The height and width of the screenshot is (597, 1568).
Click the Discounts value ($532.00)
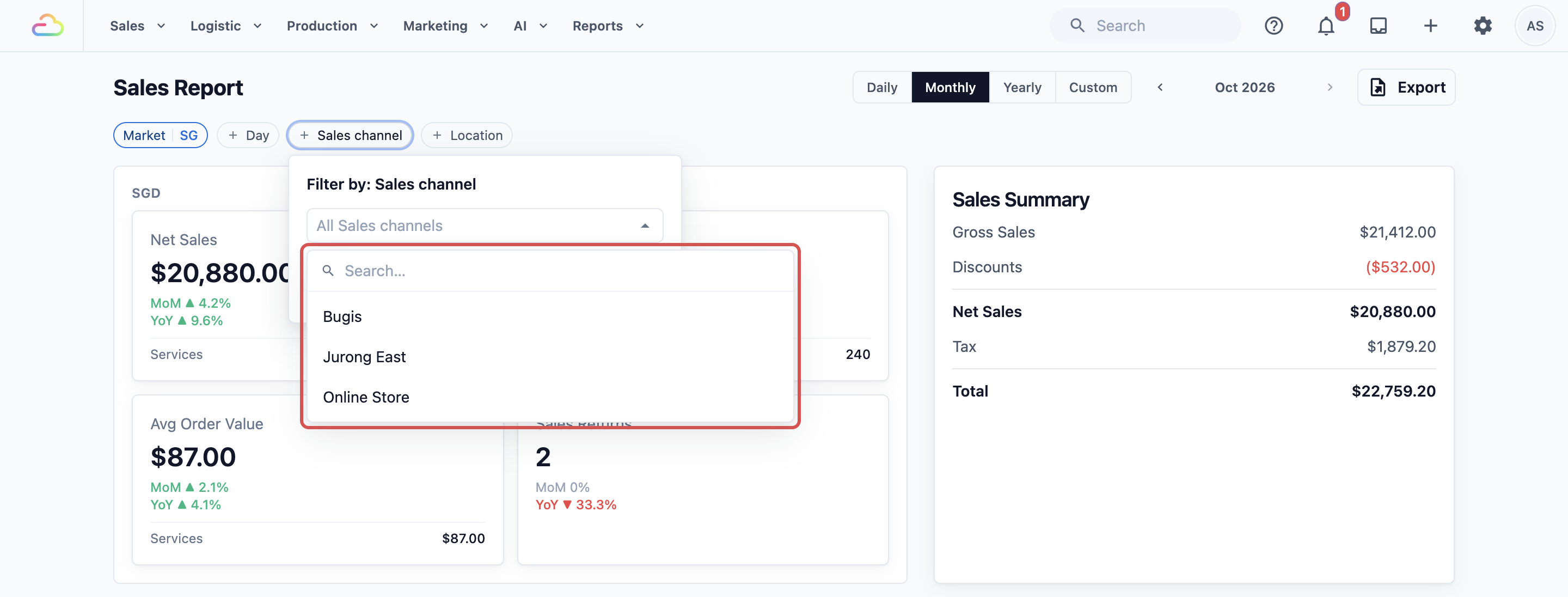tap(1400, 267)
